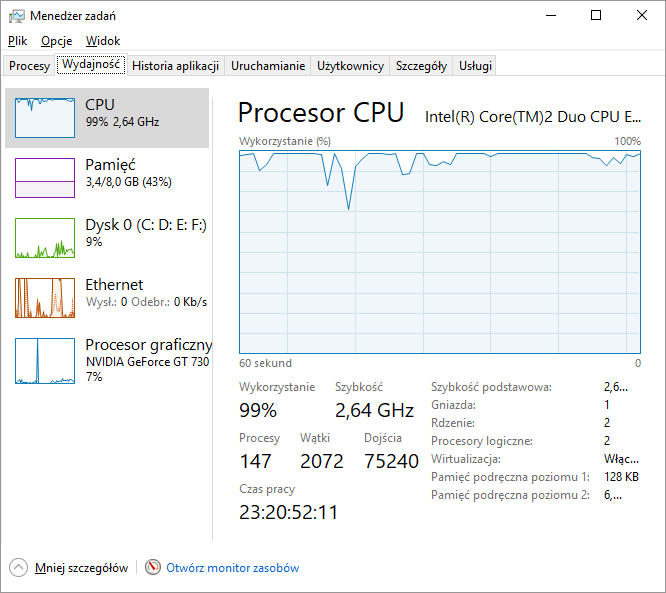Open the Procesor graficzny GPU graph
This screenshot has height=593, width=666.
pyautogui.click(x=45, y=361)
